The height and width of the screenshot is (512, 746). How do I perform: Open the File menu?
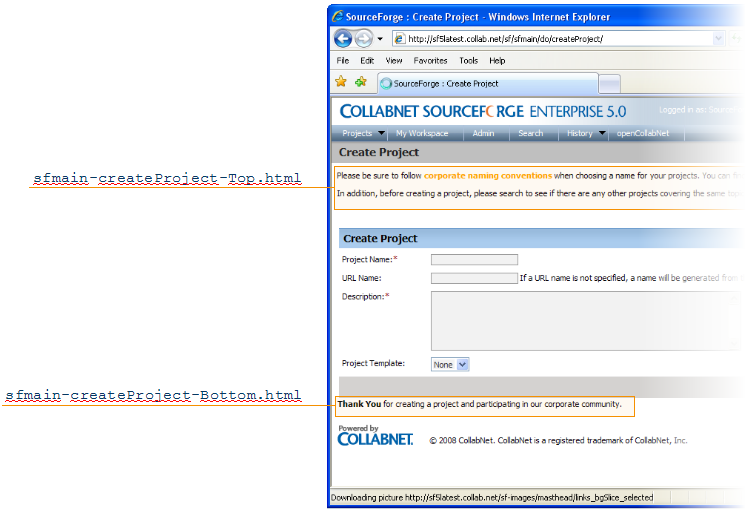343,60
